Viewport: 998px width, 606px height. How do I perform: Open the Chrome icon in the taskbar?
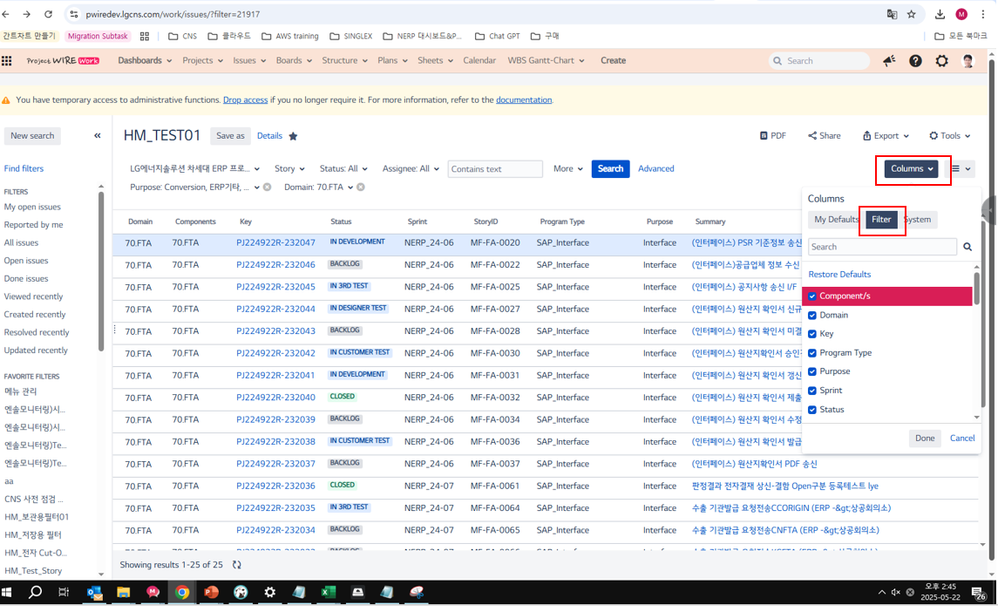coord(182,593)
